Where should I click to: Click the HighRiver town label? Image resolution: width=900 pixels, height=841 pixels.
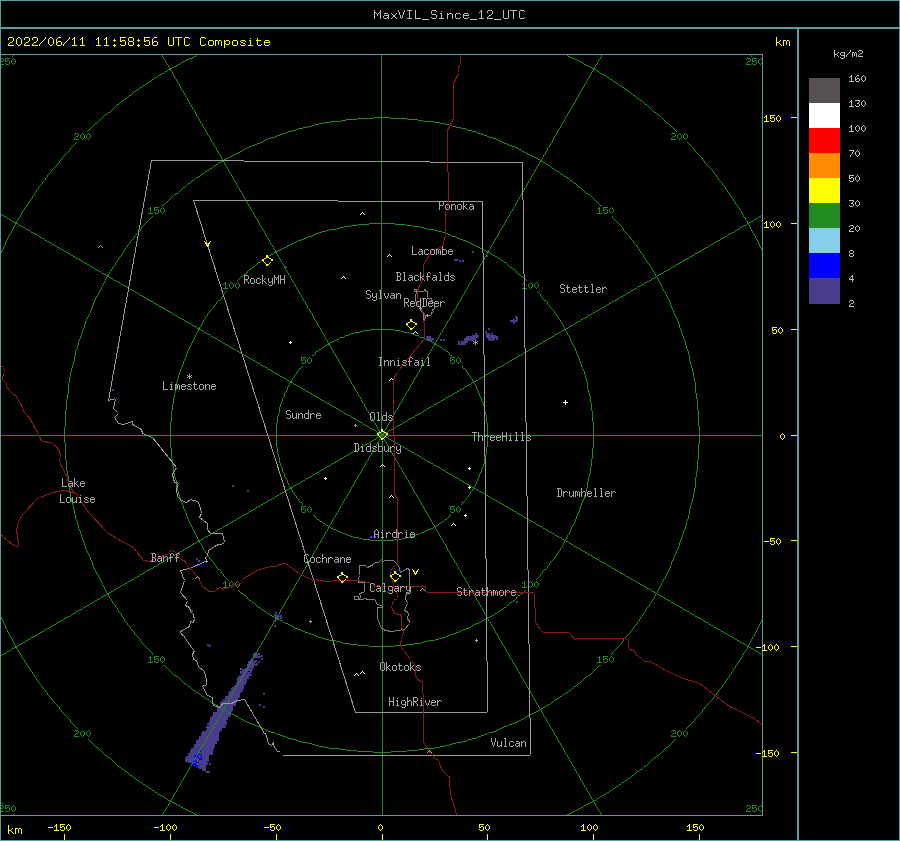pos(415,702)
